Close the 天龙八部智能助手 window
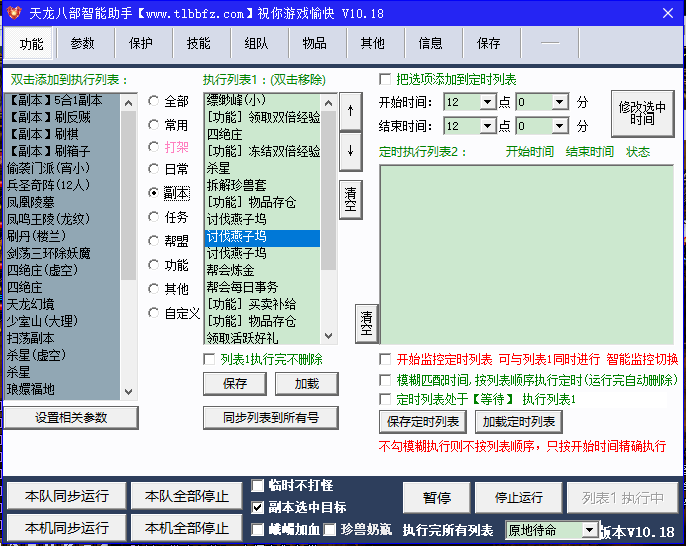Image resolution: width=686 pixels, height=546 pixels. click(668, 13)
